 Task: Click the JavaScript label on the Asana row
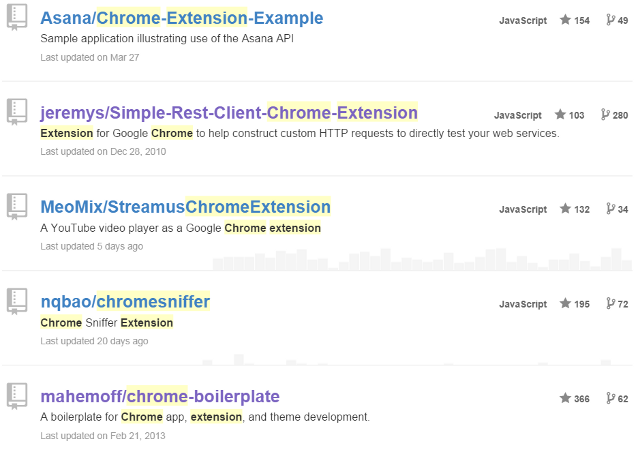click(x=523, y=20)
